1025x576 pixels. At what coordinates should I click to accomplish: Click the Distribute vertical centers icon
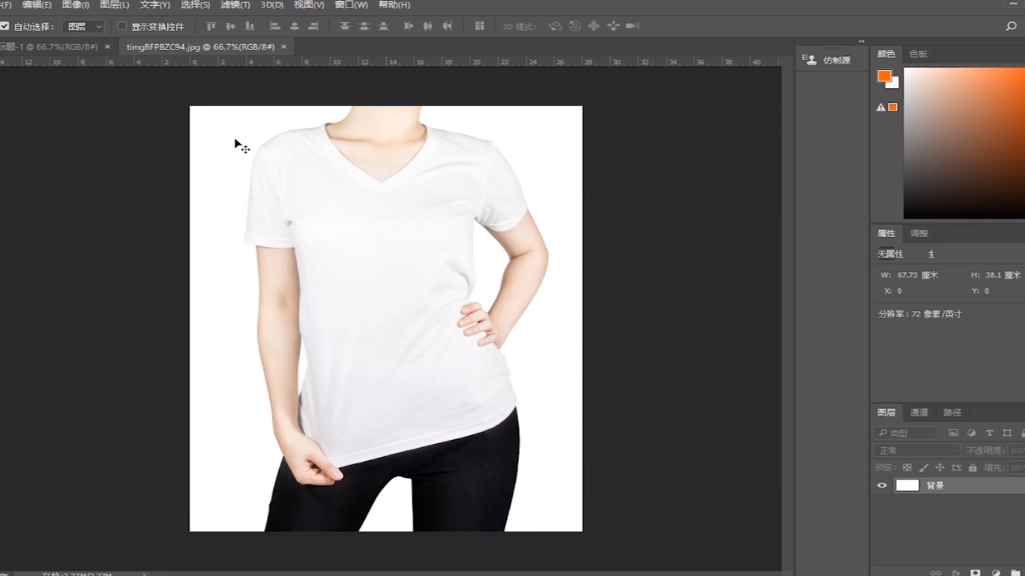(x=364, y=26)
